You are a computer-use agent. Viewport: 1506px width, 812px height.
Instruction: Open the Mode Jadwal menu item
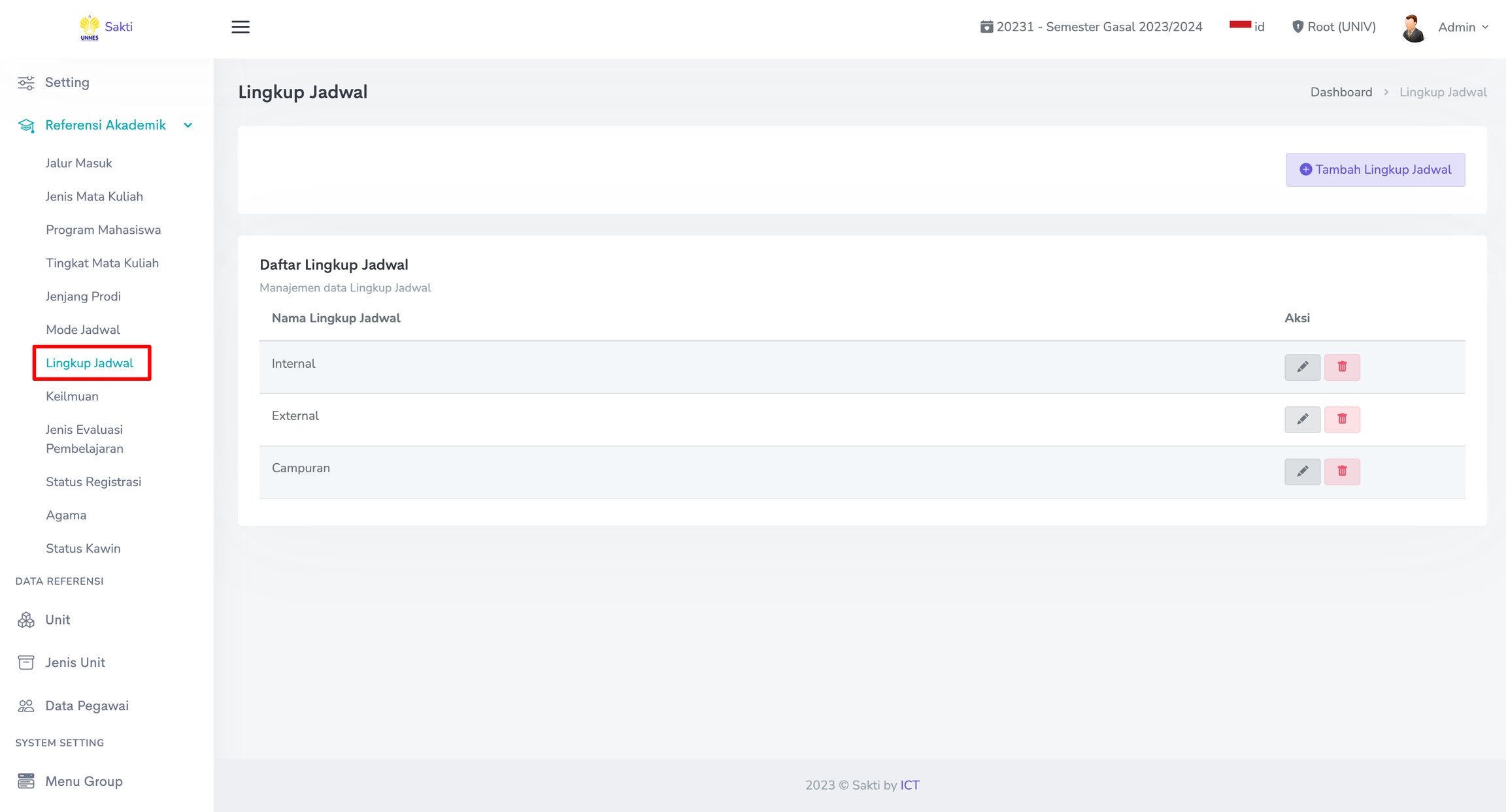[83, 330]
